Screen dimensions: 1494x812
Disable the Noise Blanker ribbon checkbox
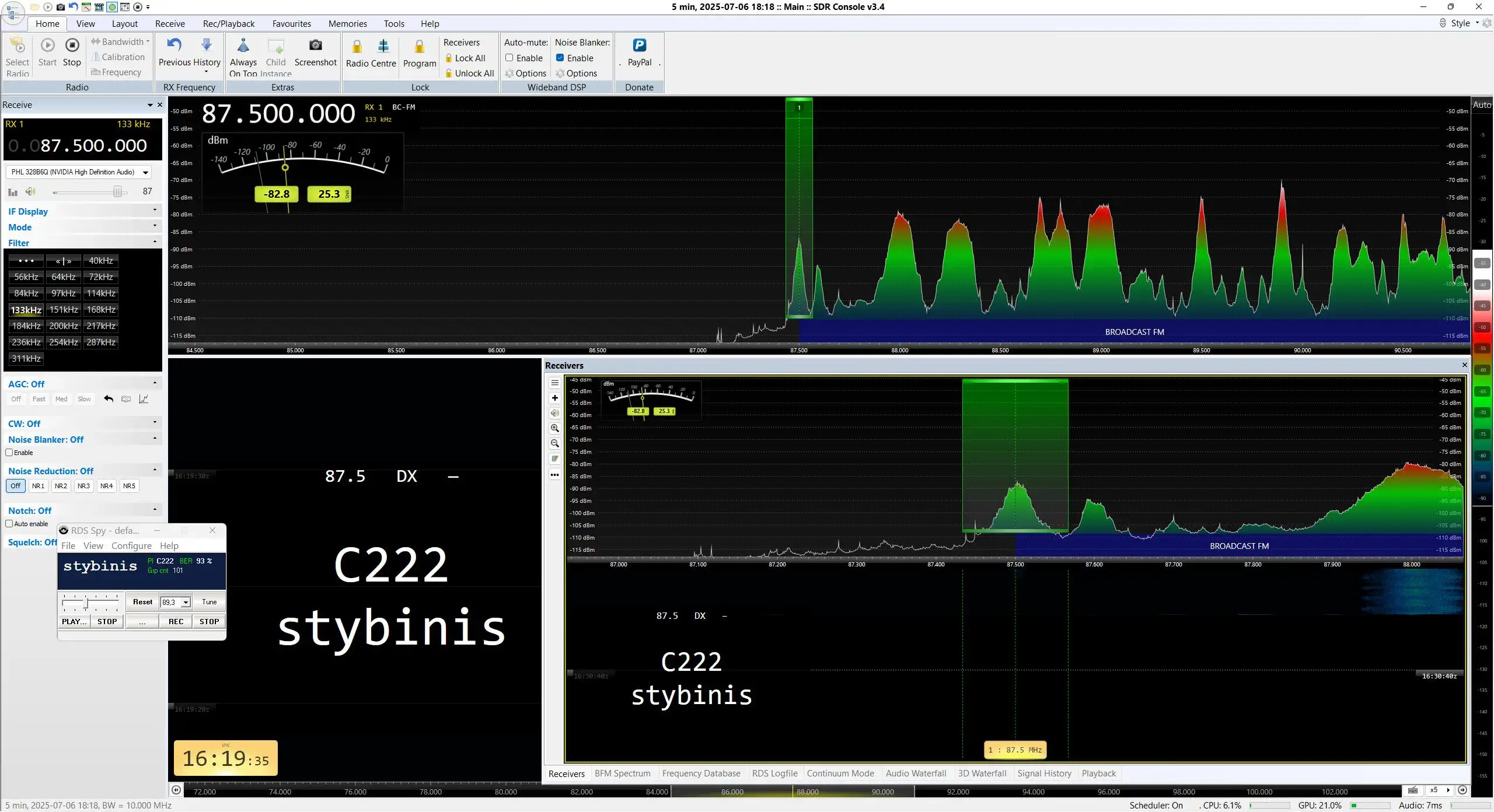(x=560, y=58)
